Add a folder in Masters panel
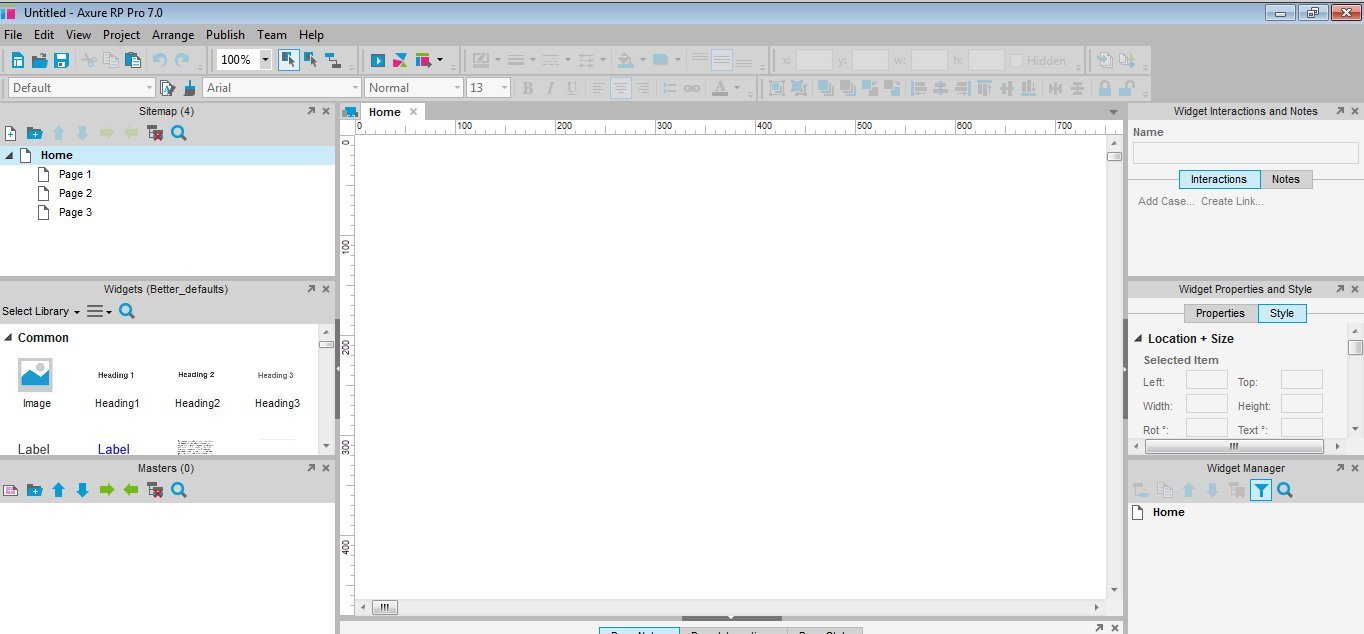Screen dimensions: 1364x634 (x=34, y=490)
